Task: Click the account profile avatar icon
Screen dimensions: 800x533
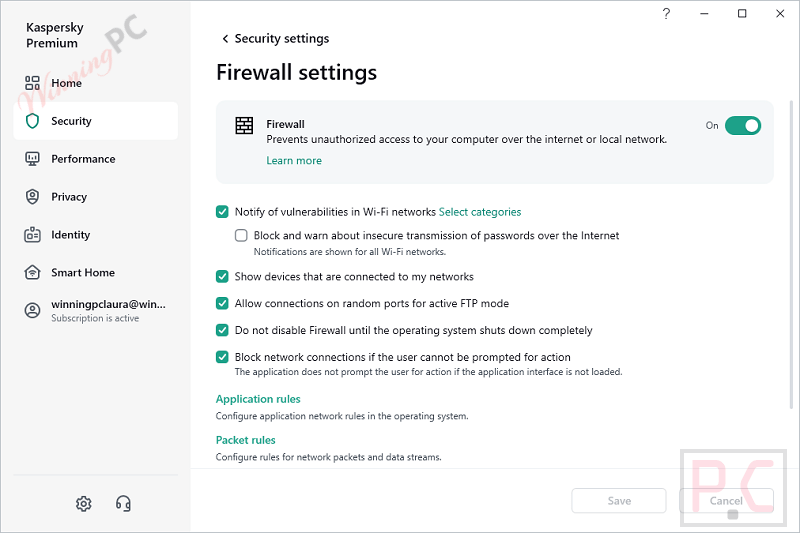Action: (32, 310)
